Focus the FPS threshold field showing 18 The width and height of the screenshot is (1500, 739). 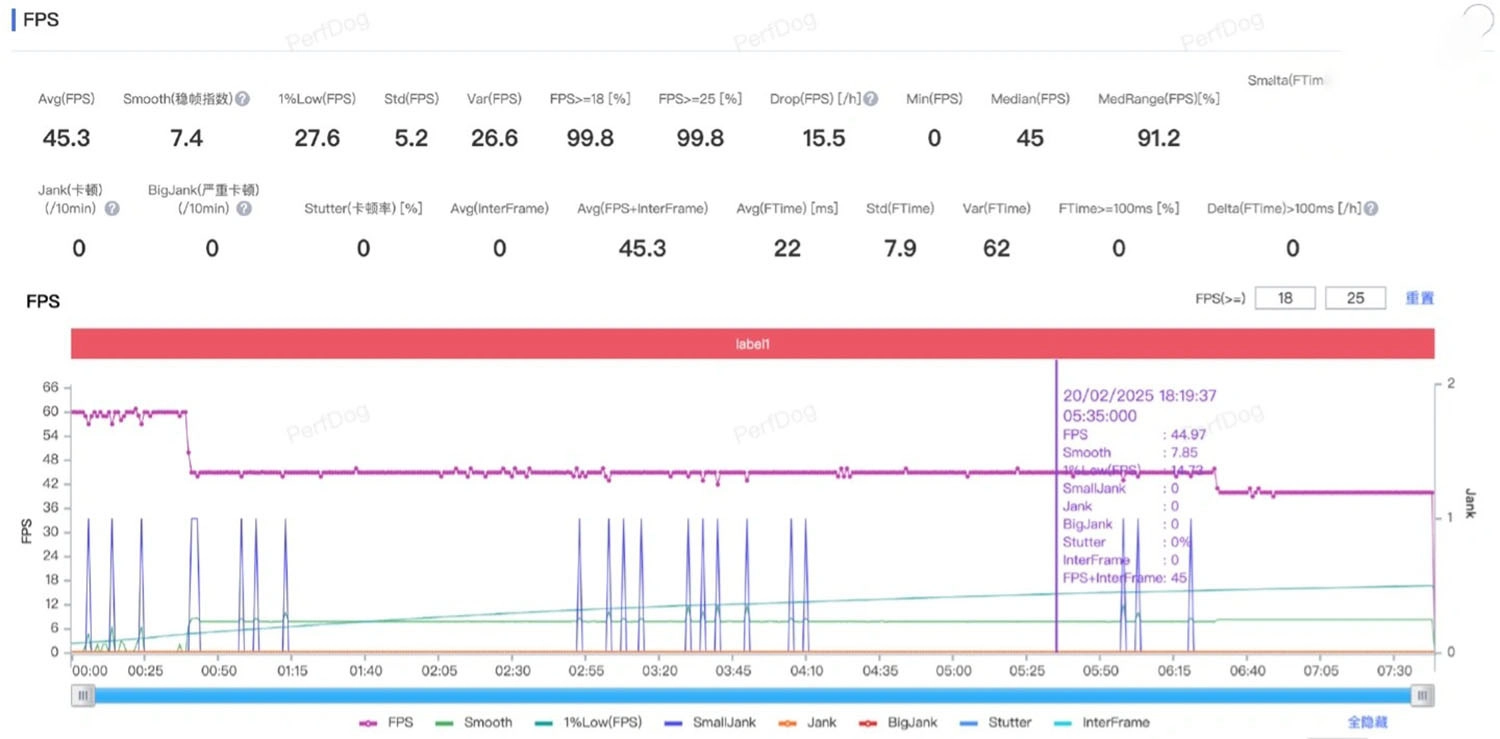(1285, 298)
